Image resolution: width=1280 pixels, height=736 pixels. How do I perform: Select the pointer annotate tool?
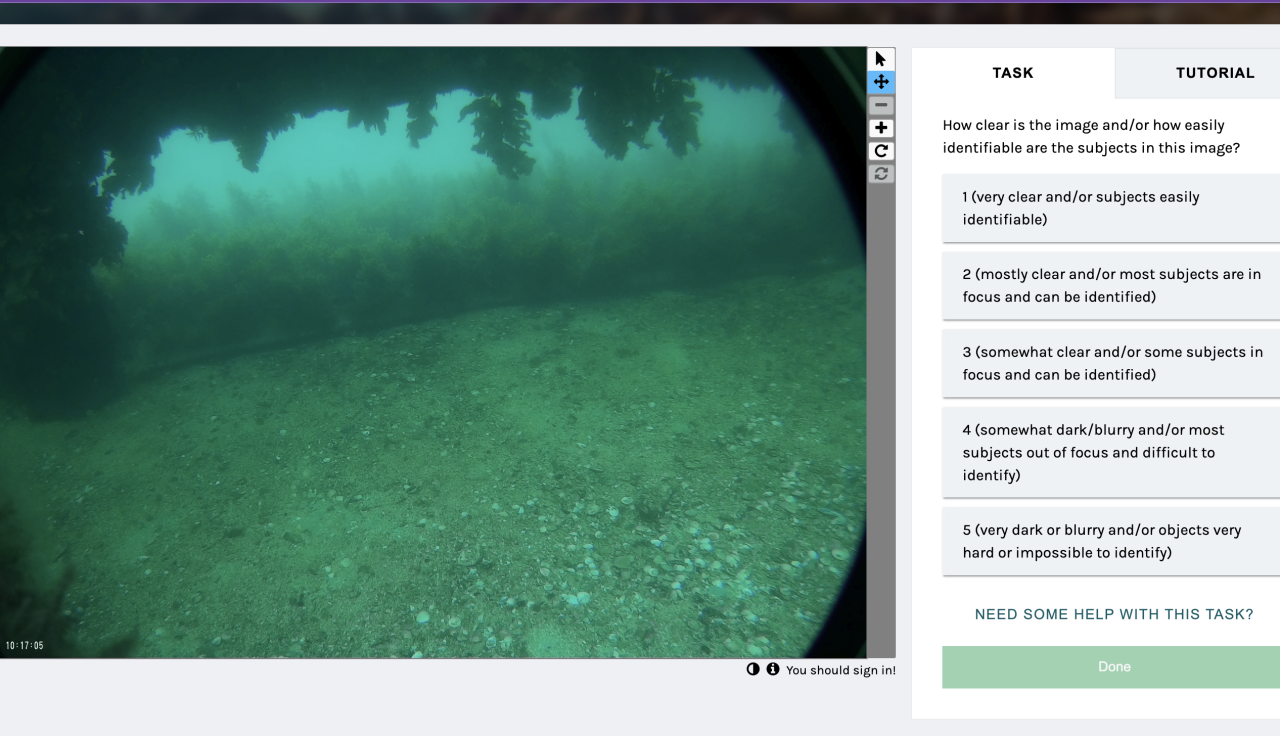click(x=881, y=59)
